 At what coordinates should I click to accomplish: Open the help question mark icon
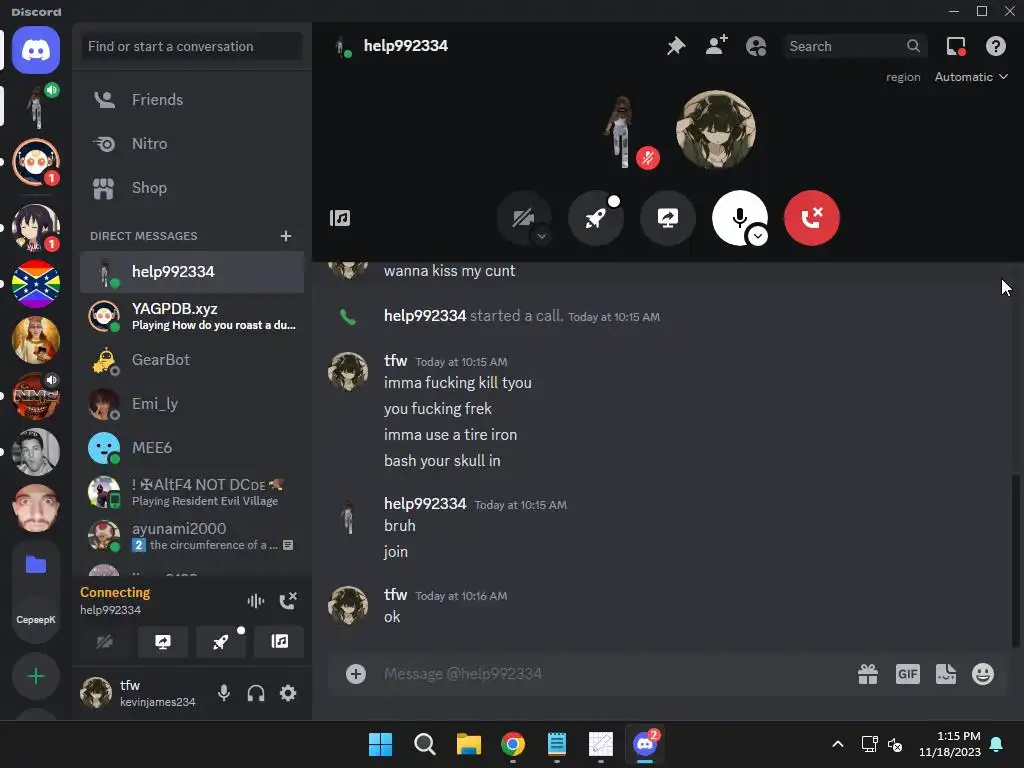click(x=996, y=46)
